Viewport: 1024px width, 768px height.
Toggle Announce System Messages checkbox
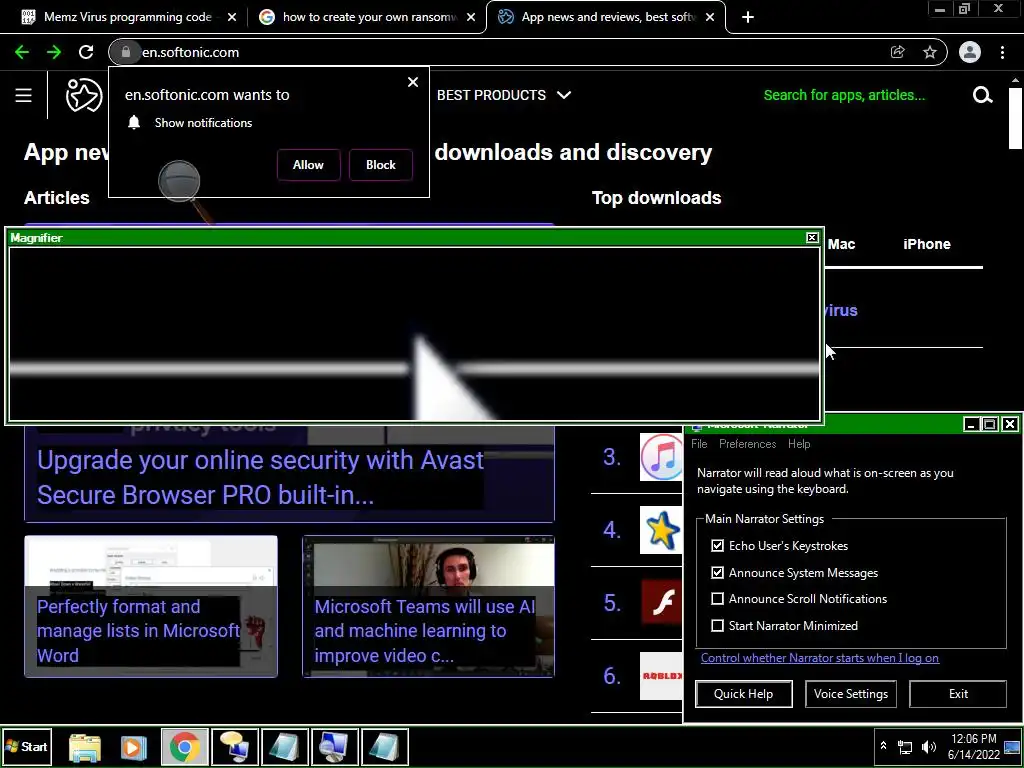point(717,572)
